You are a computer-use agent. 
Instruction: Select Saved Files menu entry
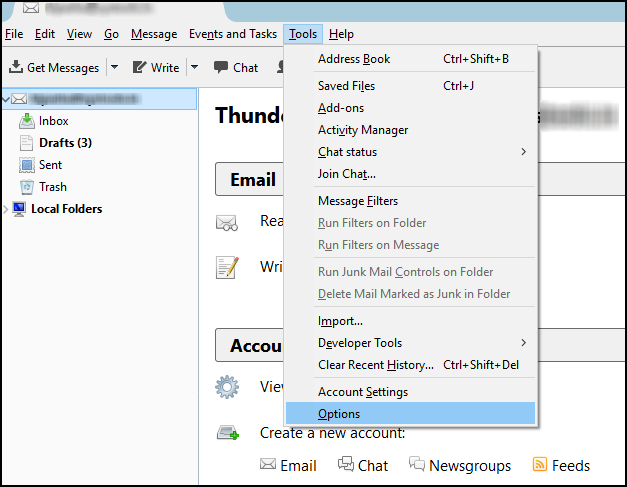tap(410, 86)
